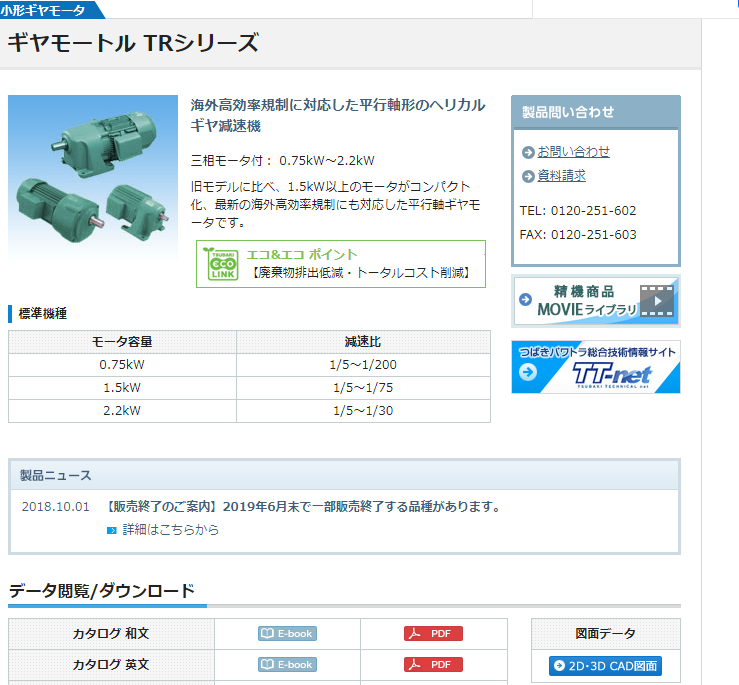
Task: Download the Japanese catalog PDF
Action: (433, 633)
